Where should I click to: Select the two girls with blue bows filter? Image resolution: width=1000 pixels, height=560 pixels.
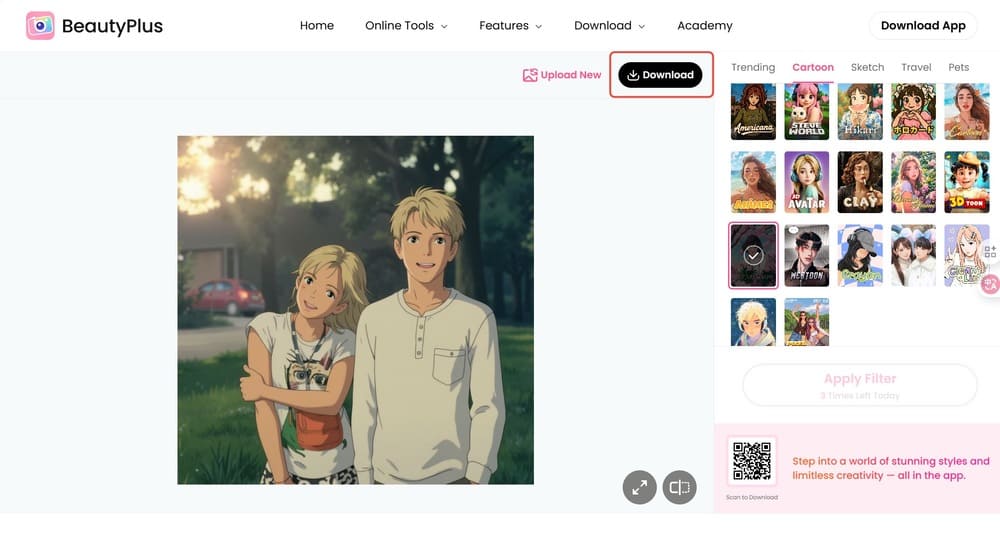pyautogui.click(x=913, y=255)
